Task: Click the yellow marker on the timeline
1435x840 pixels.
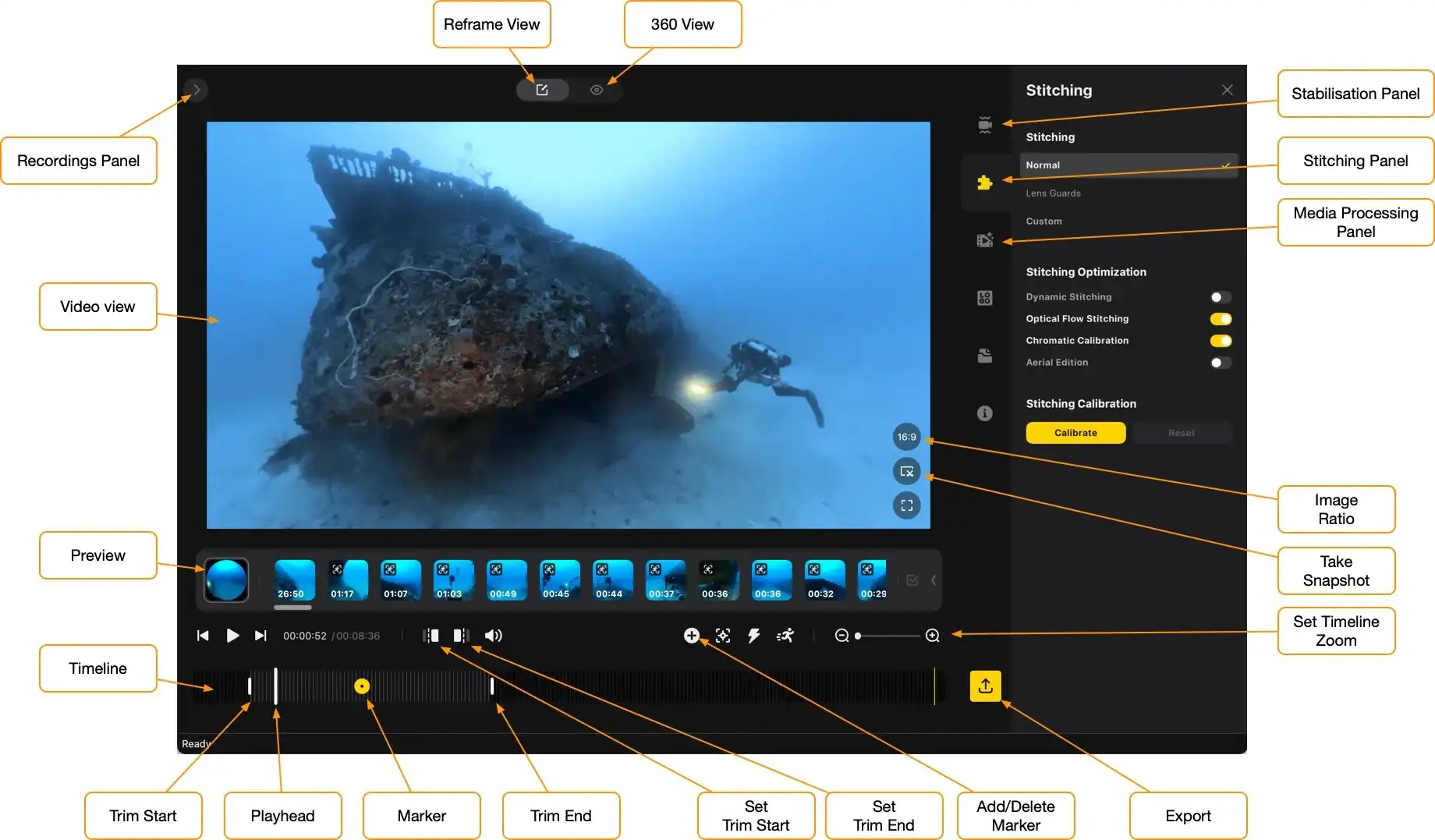Action: [362, 686]
